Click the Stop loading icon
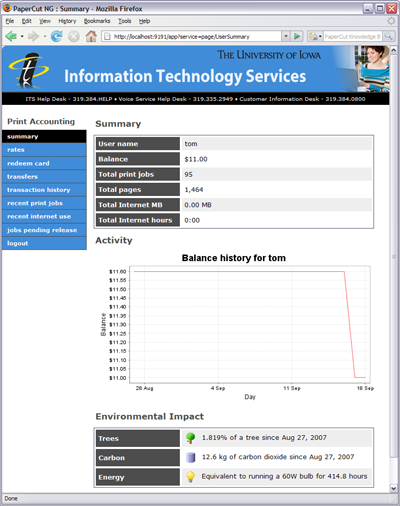400x506 pixels. point(74,36)
